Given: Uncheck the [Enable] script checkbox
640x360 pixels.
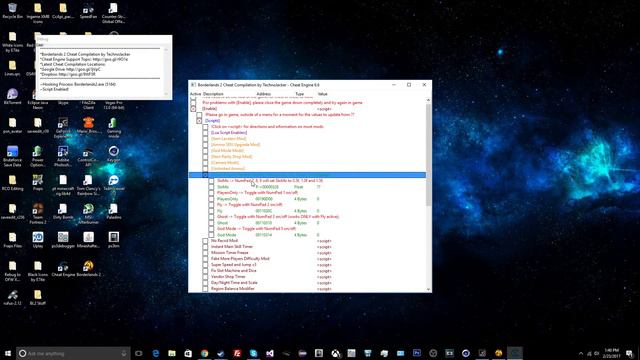Looking at the screenshot, I should [193, 109].
